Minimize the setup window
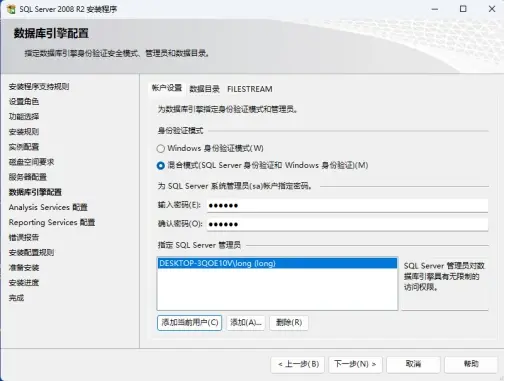505x382 pixels. coord(435,9)
